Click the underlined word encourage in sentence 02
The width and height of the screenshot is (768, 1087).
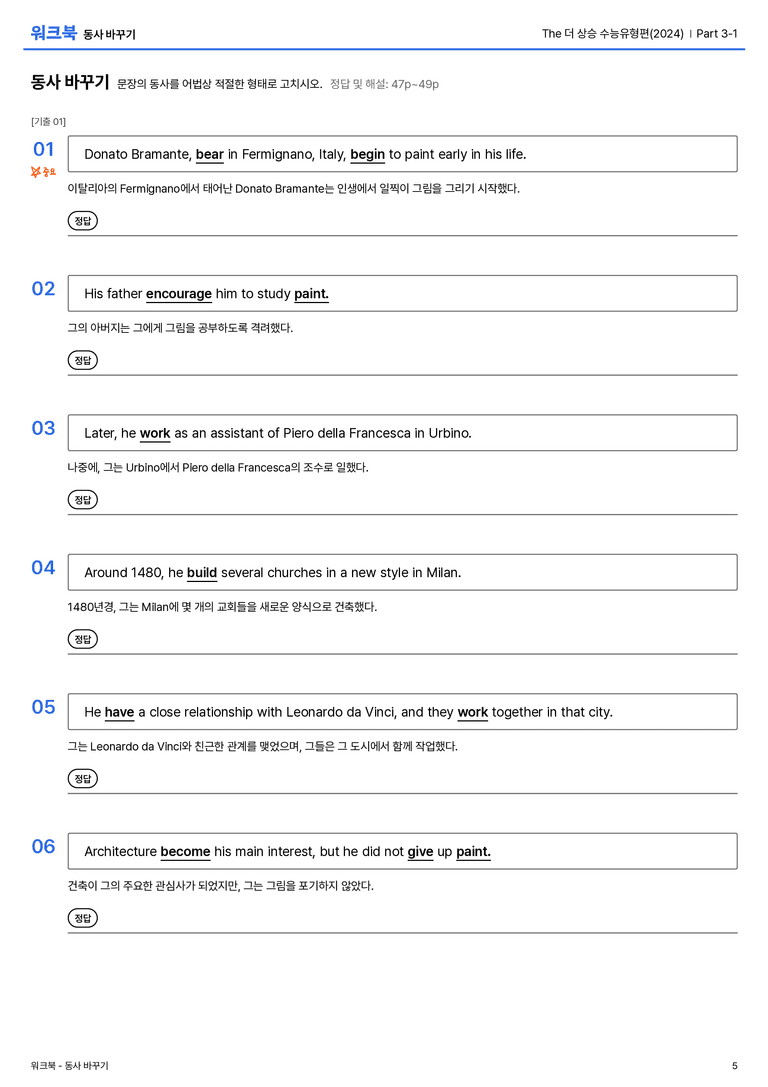(x=179, y=294)
